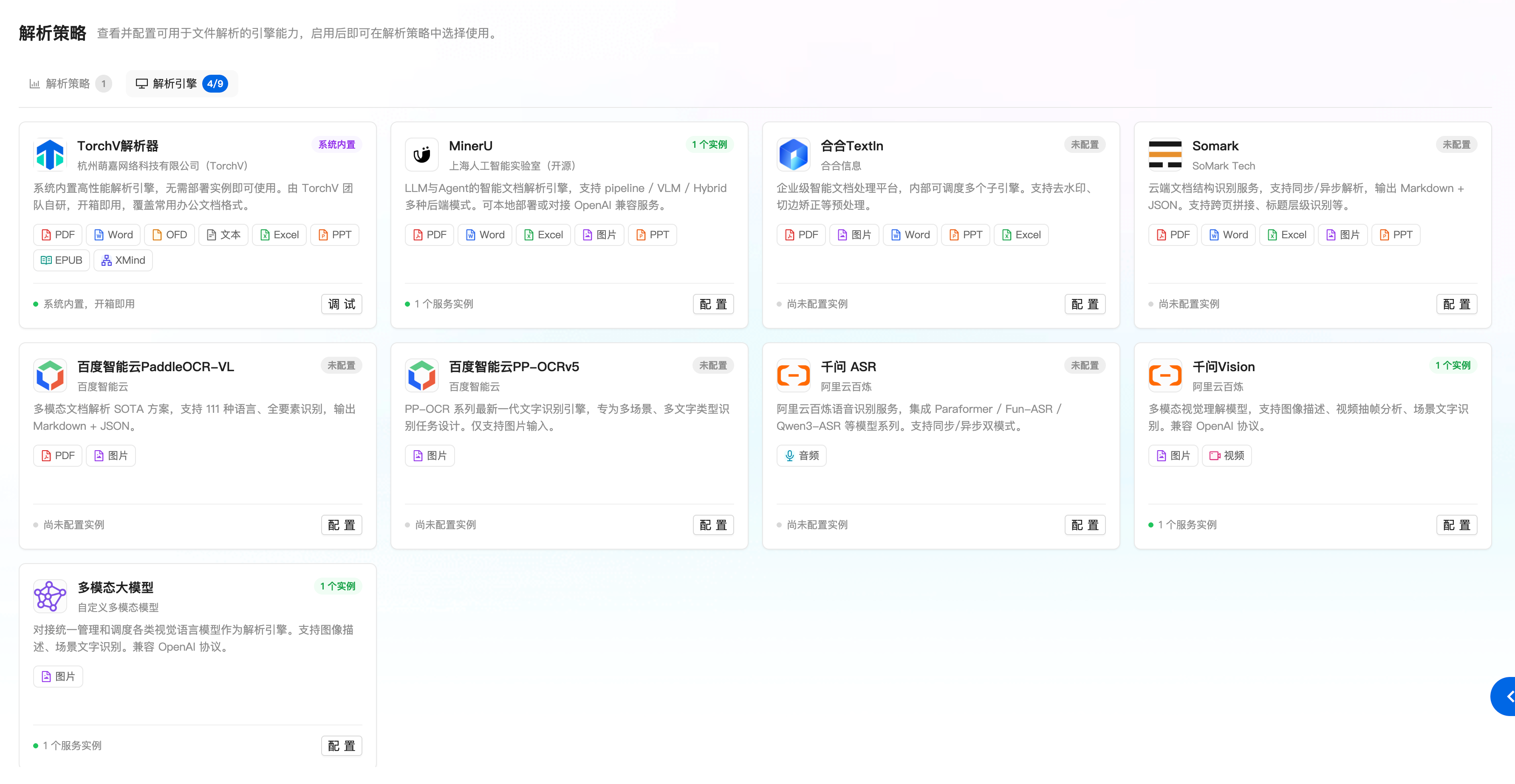Click the 未配置 badge on 合合TextIn card

pos(1085,144)
